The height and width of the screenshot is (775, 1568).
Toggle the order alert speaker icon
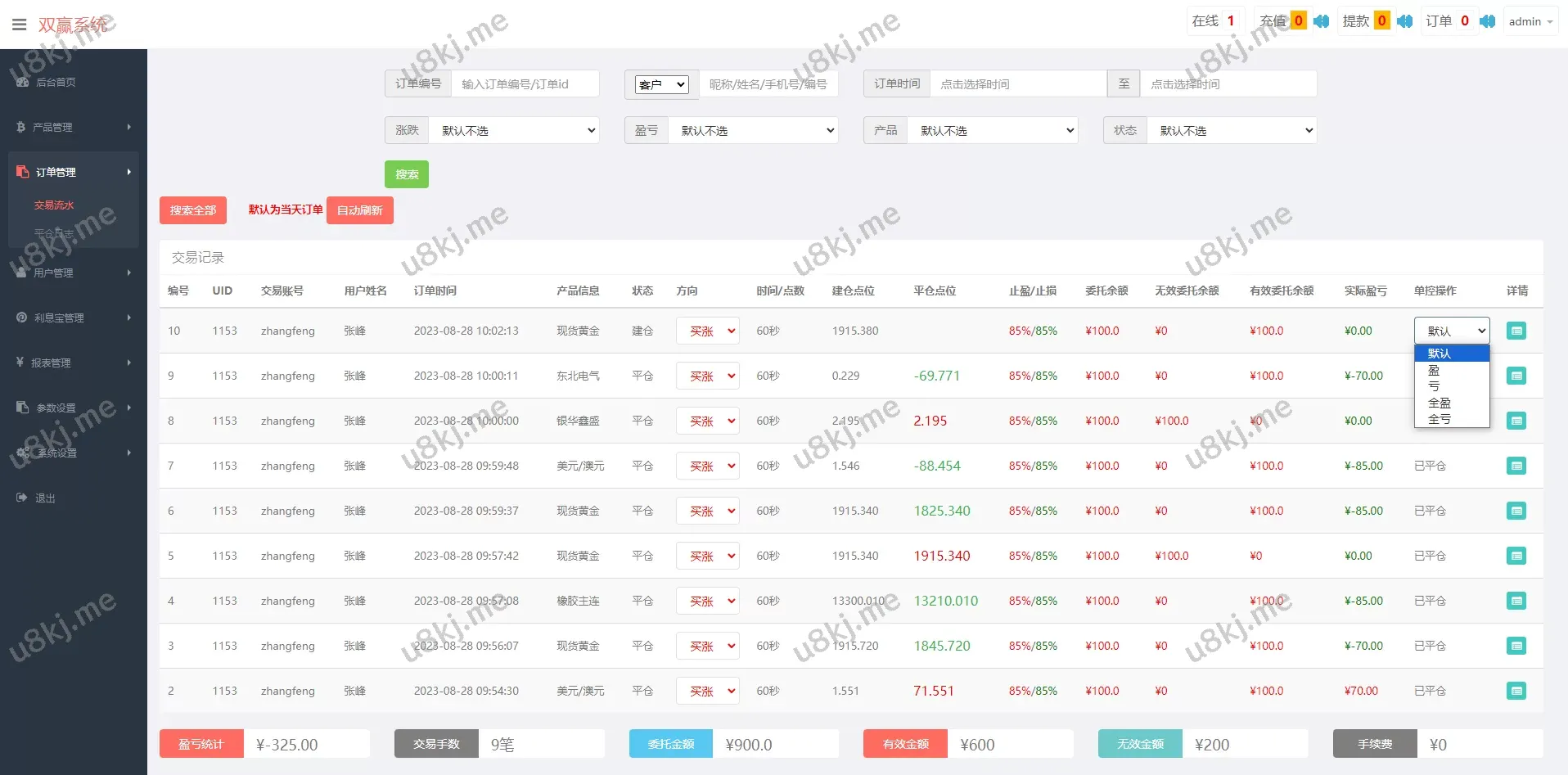[1488, 21]
